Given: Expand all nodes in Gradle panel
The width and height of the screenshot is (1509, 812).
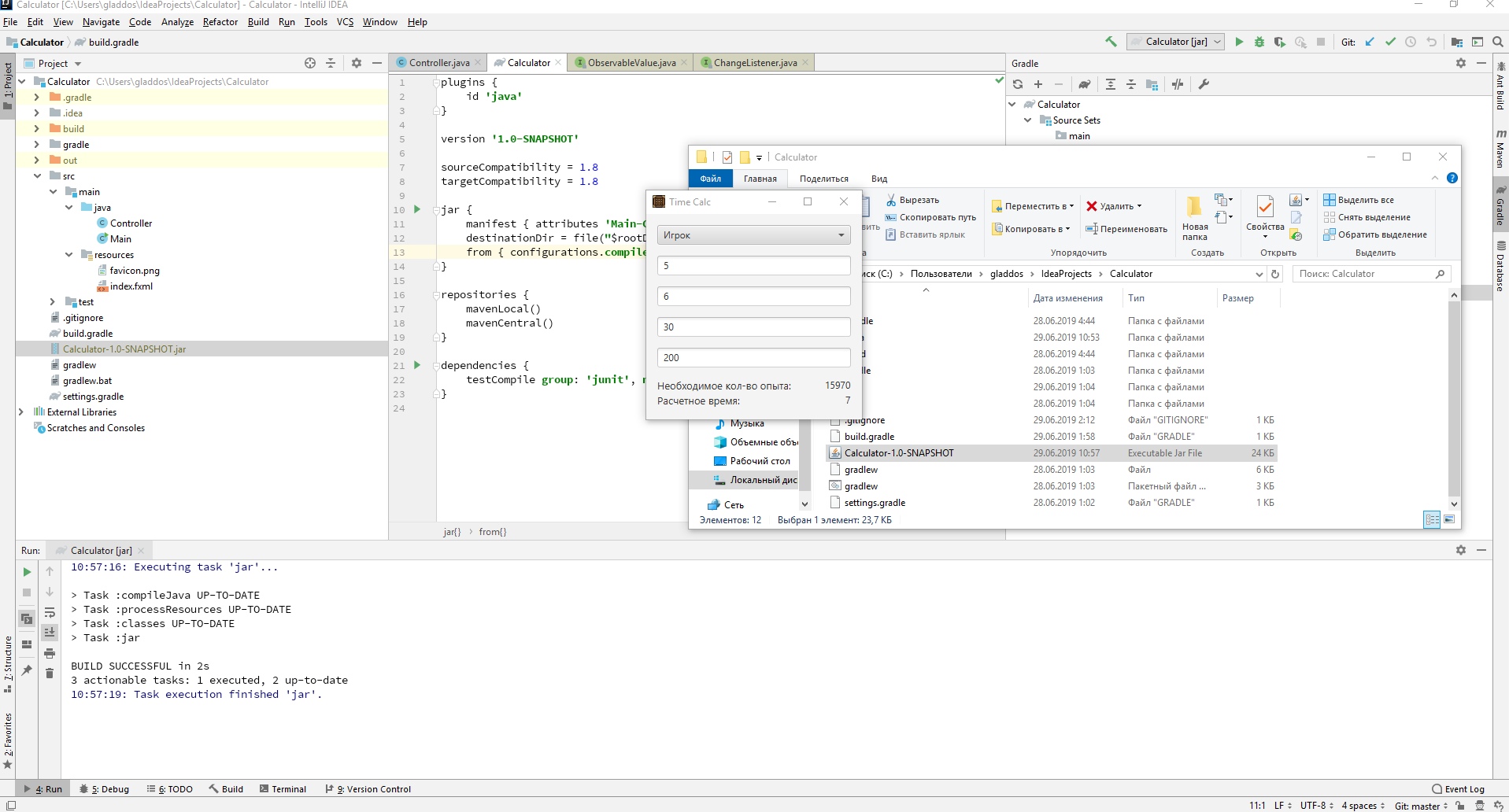Looking at the screenshot, I should (1111, 84).
